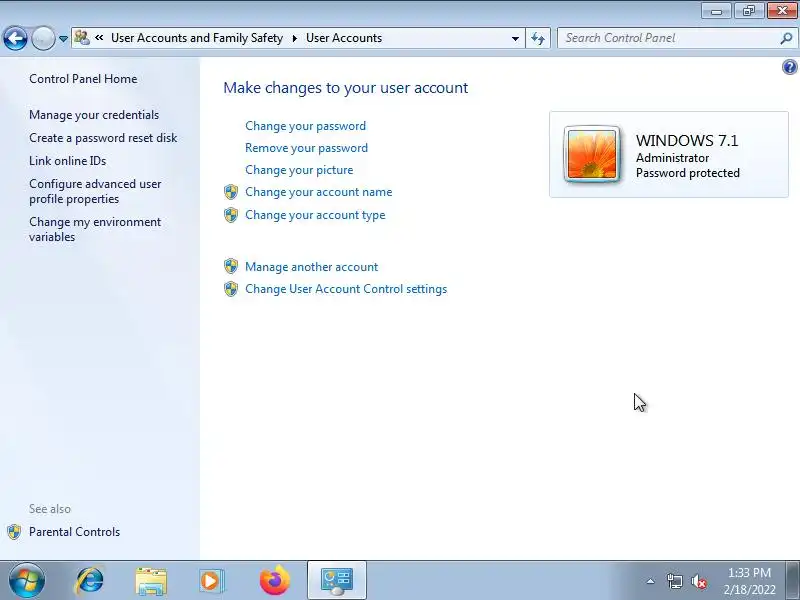Click Remove your password
800x600 pixels.
[x=306, y=148]
